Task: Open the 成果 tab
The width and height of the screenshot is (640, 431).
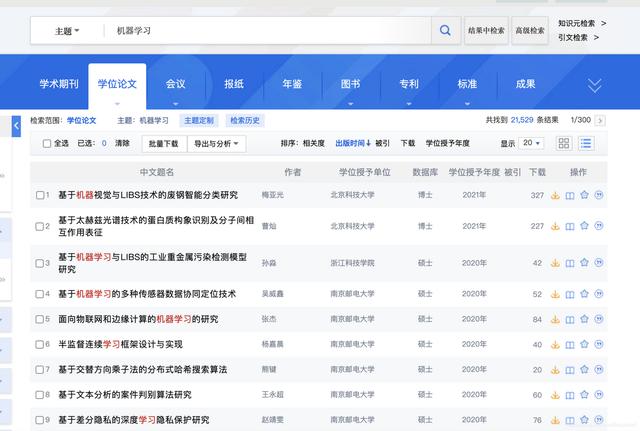Action: pos(525,84)
